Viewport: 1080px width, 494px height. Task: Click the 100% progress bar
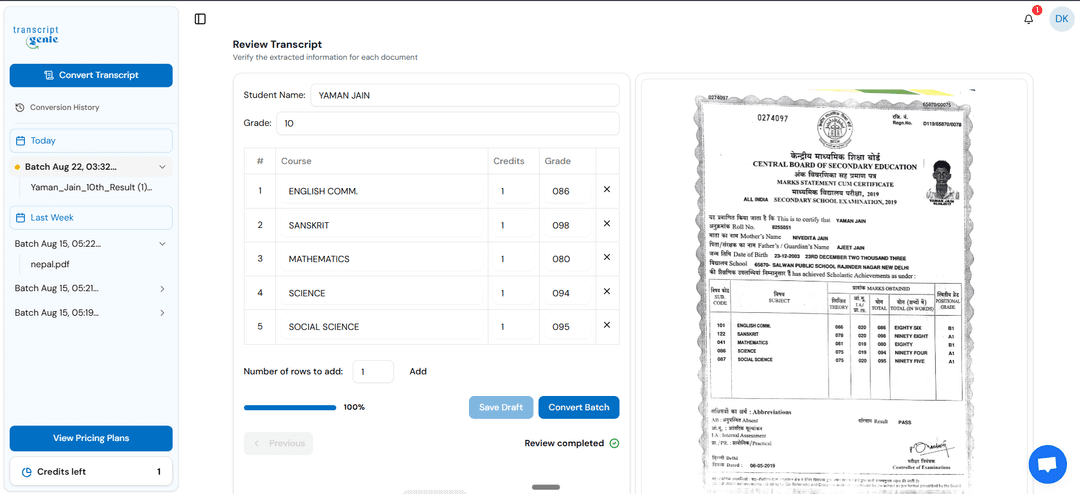[x=290, y=407]
